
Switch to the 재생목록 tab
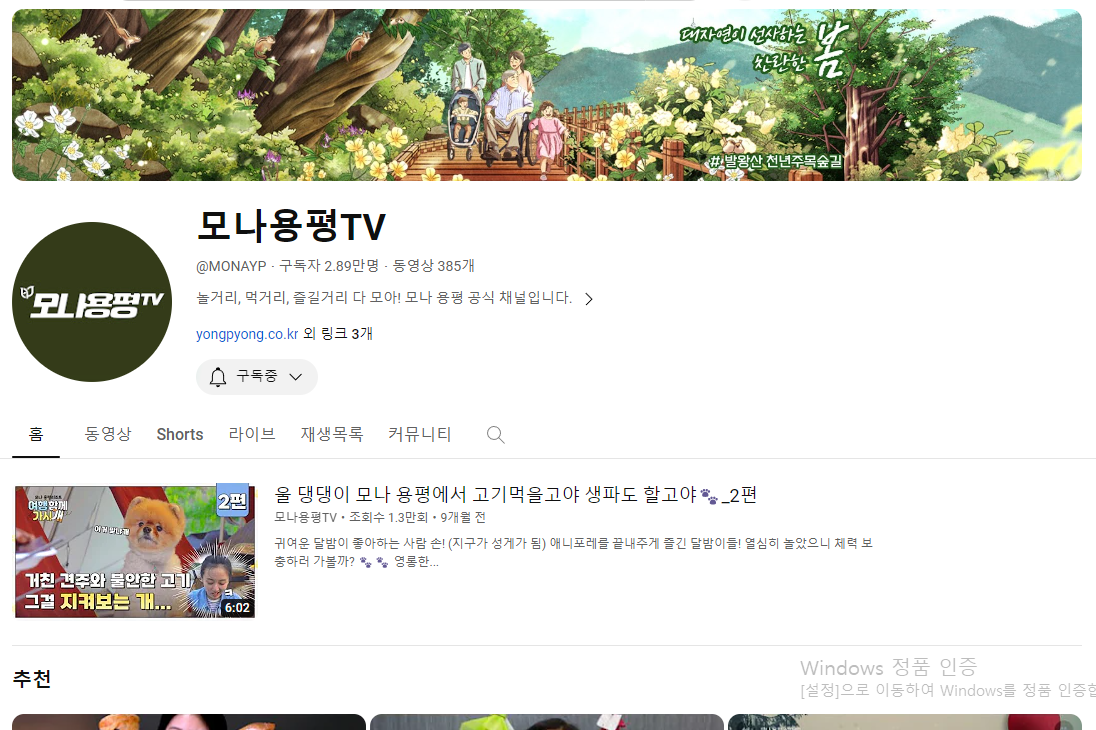point(332,435)
